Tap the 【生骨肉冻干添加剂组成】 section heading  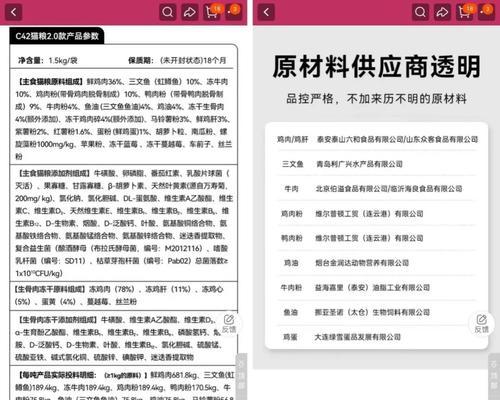coord(57,320)
